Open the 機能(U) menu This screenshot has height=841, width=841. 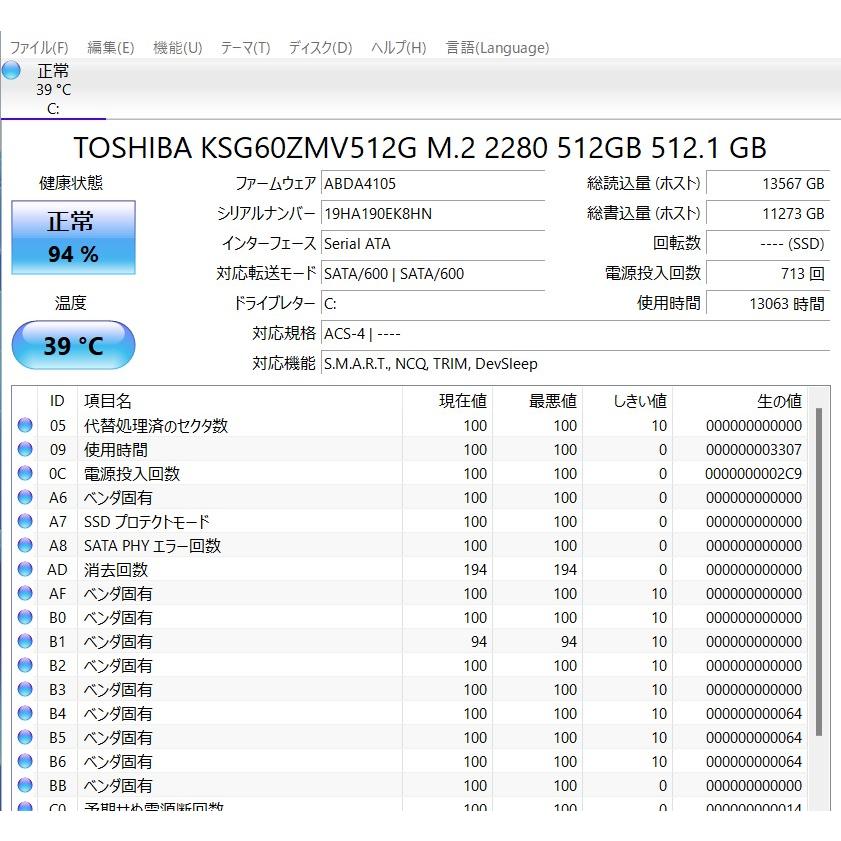click(x=178, y=48)
